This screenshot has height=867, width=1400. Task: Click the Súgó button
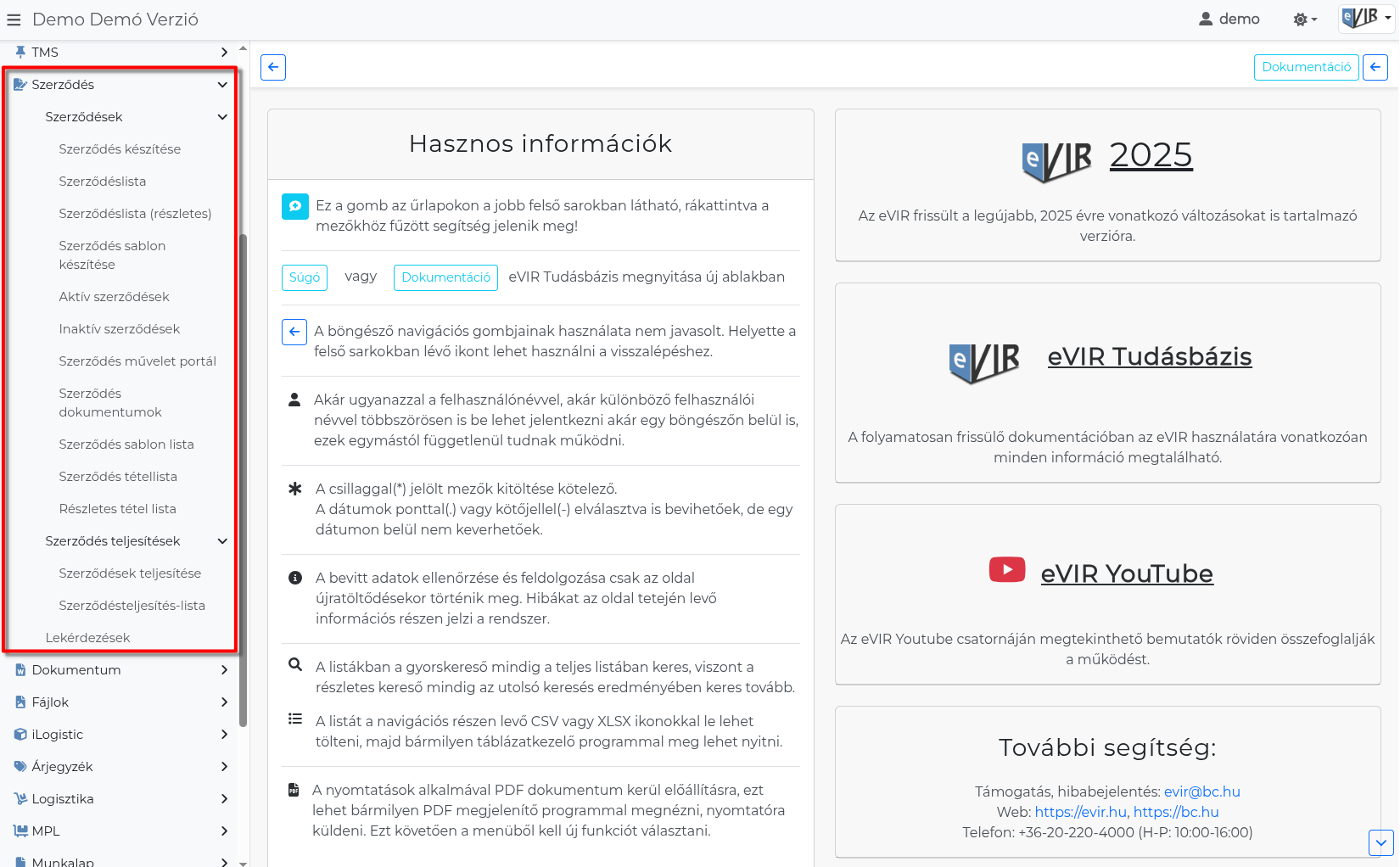coord(304,277)
